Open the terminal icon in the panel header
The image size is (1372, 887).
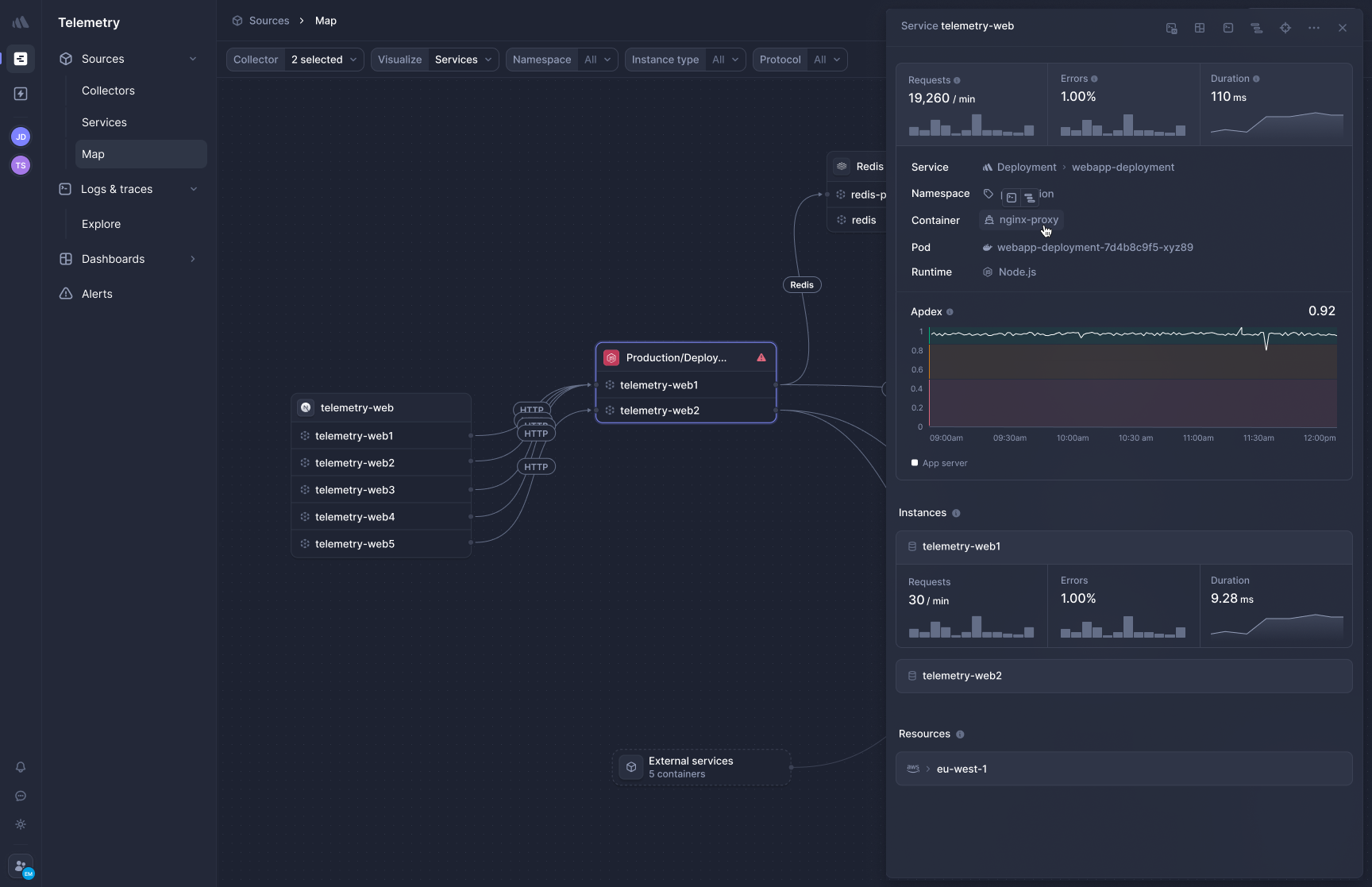1228,27
